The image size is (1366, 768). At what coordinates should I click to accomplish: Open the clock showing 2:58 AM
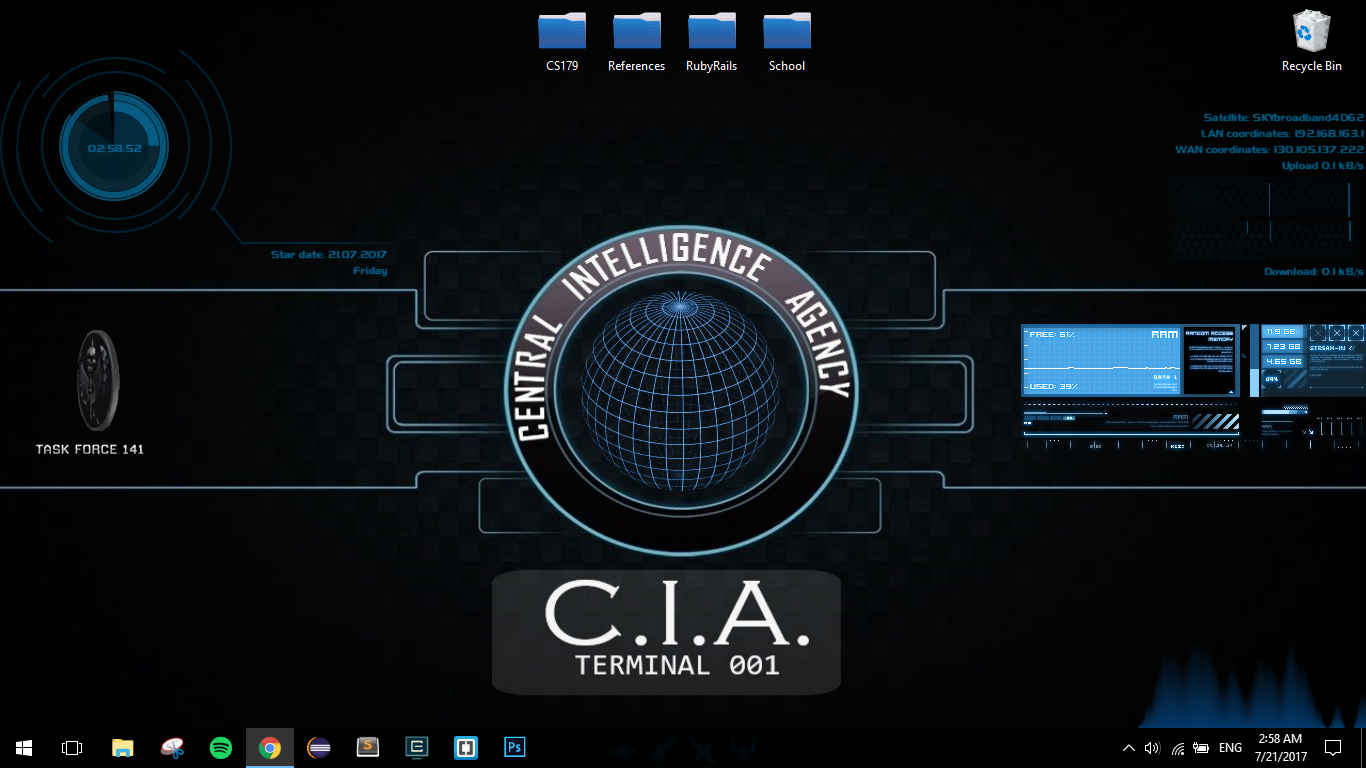[1279, 747]
